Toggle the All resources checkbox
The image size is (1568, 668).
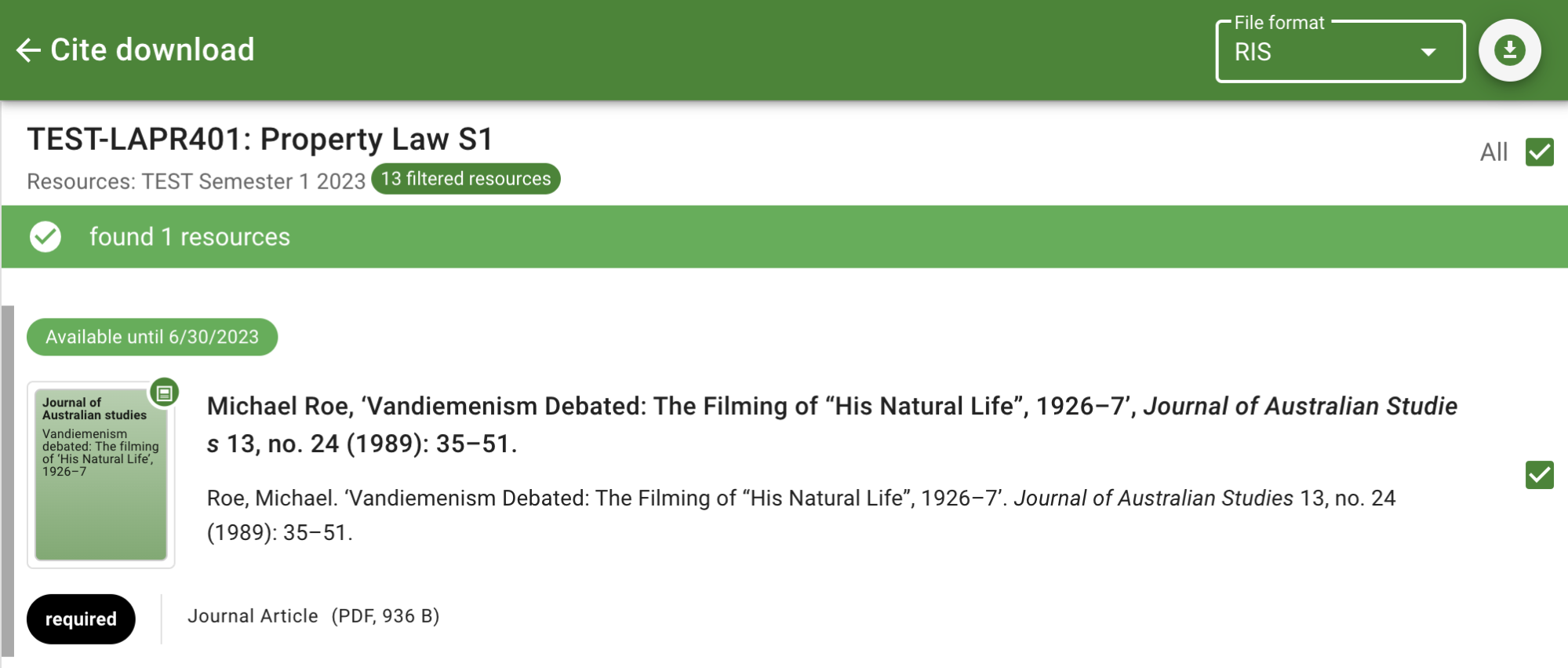(x=1539, y=151)
